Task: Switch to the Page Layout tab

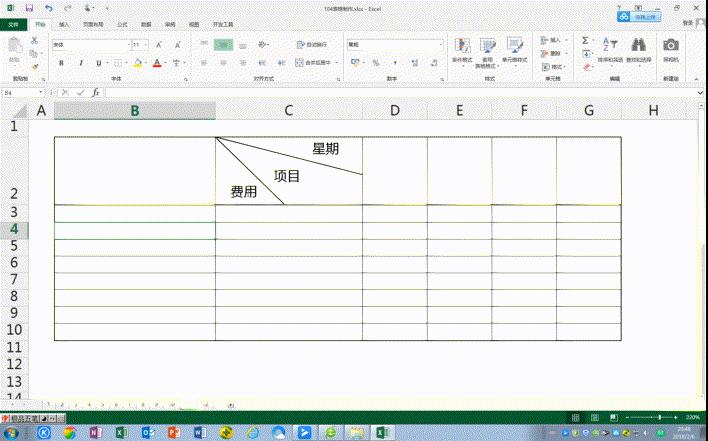Action: click(93, 24)
